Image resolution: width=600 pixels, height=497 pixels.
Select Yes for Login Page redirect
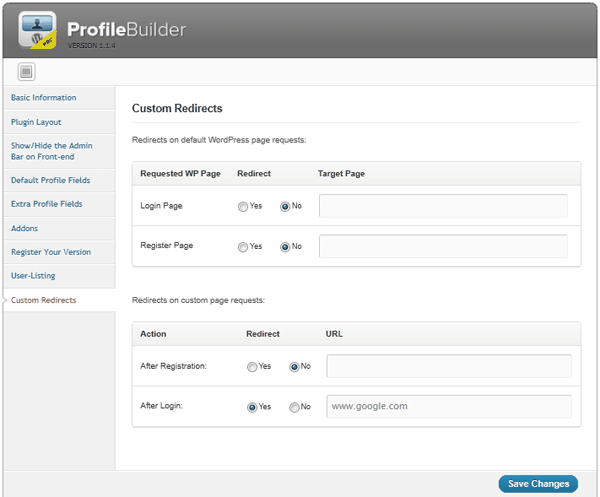243,207
